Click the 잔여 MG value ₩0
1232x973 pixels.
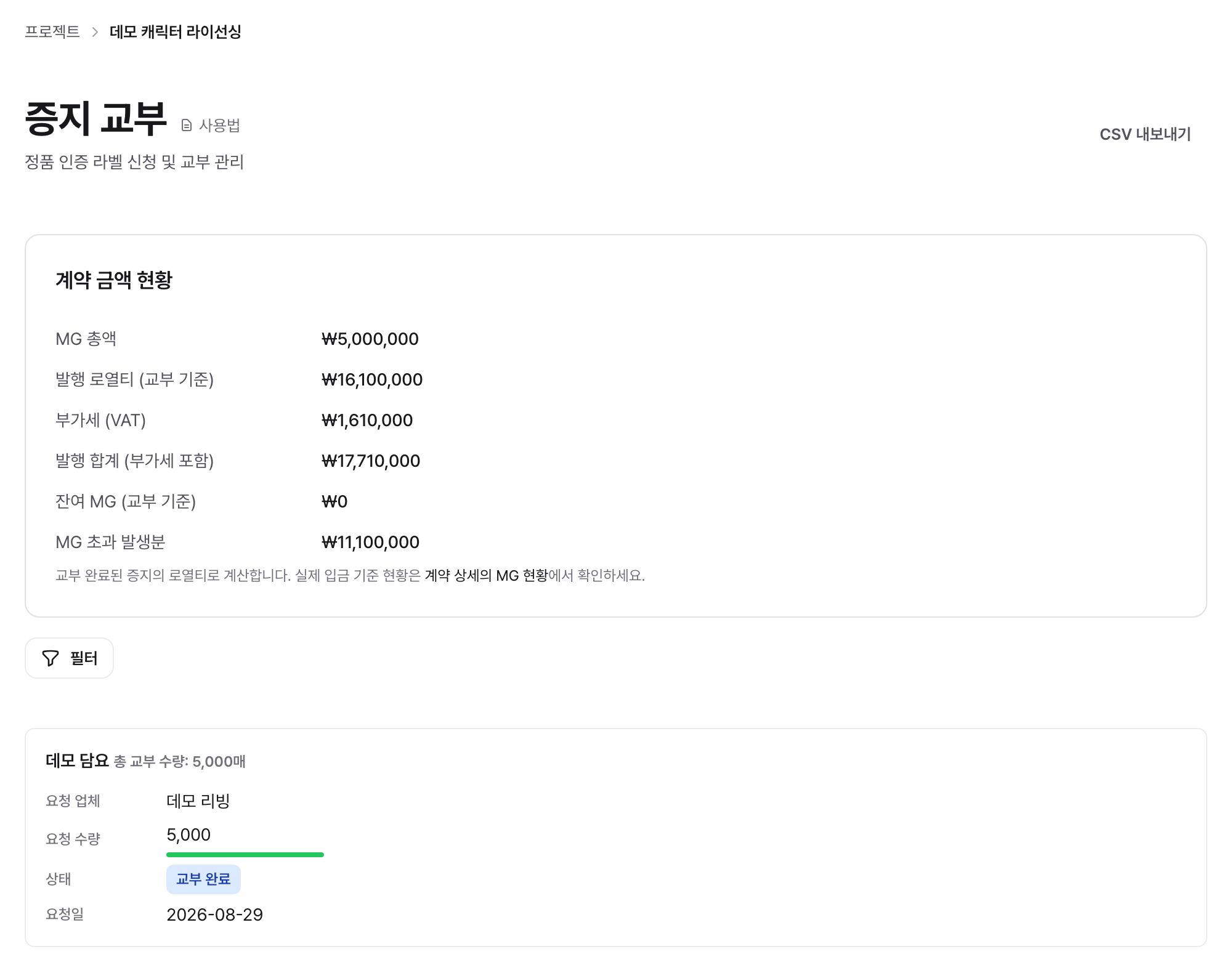[334, 501]
